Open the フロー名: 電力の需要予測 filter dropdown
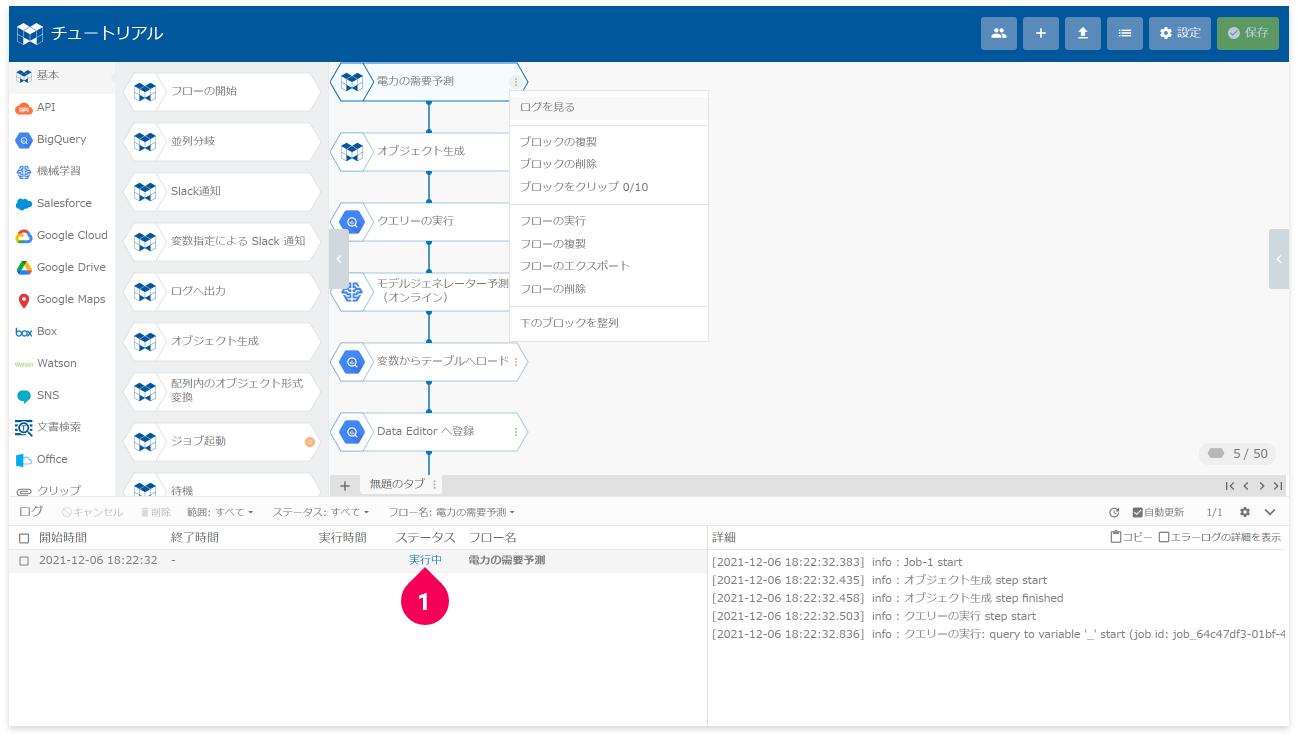Viewport: 1298px width, 738px height. pyautogui.click(x=451, y=512)
